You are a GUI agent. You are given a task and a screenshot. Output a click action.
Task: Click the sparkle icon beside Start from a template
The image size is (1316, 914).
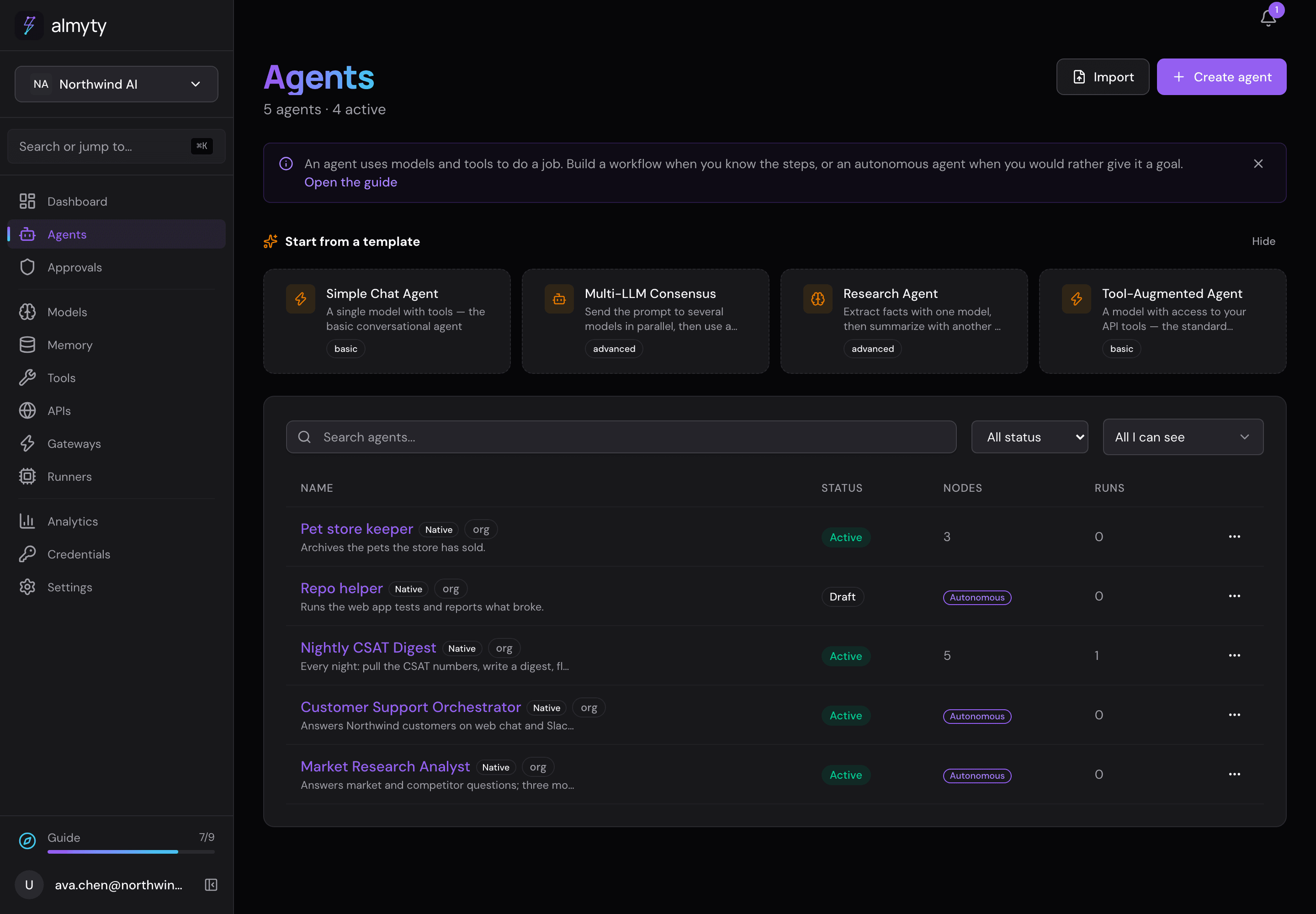coord(271,242)
